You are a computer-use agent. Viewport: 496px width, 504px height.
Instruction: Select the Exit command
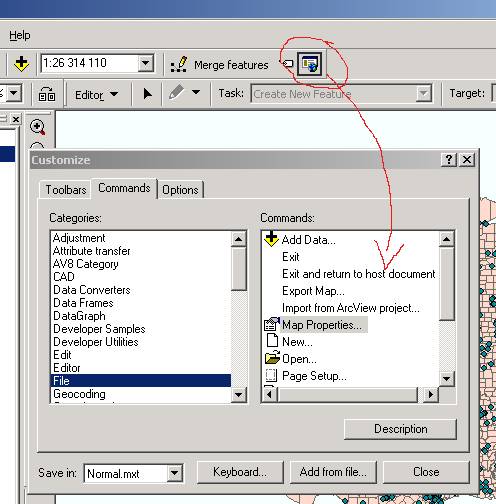tap(291, 257)
